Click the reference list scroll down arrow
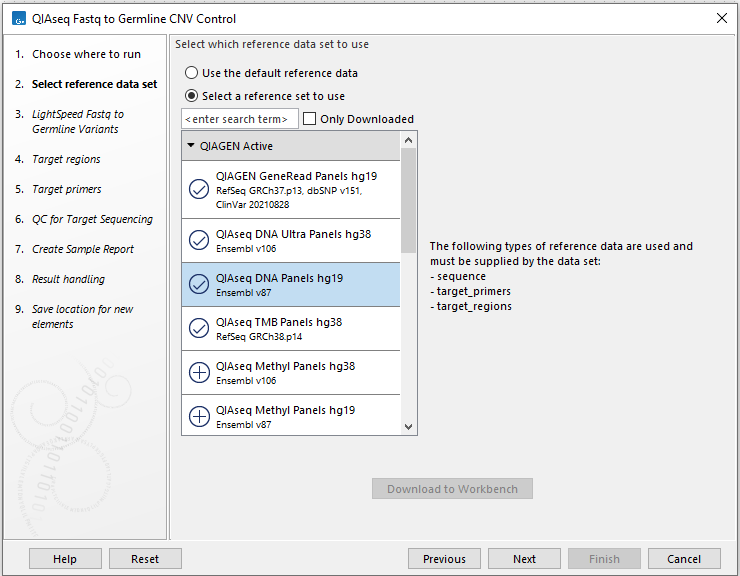This screenshot has height=576, width=740. pos(409,427)
